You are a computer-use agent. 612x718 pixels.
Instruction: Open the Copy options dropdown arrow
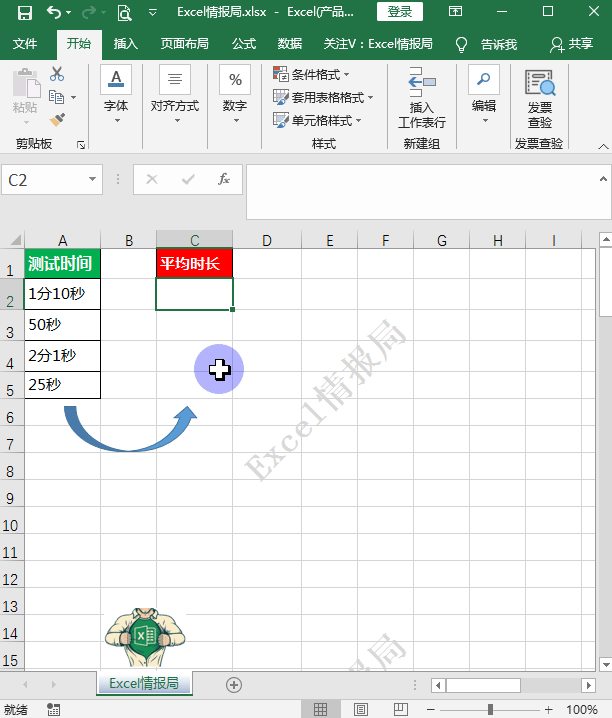(73, 98)
